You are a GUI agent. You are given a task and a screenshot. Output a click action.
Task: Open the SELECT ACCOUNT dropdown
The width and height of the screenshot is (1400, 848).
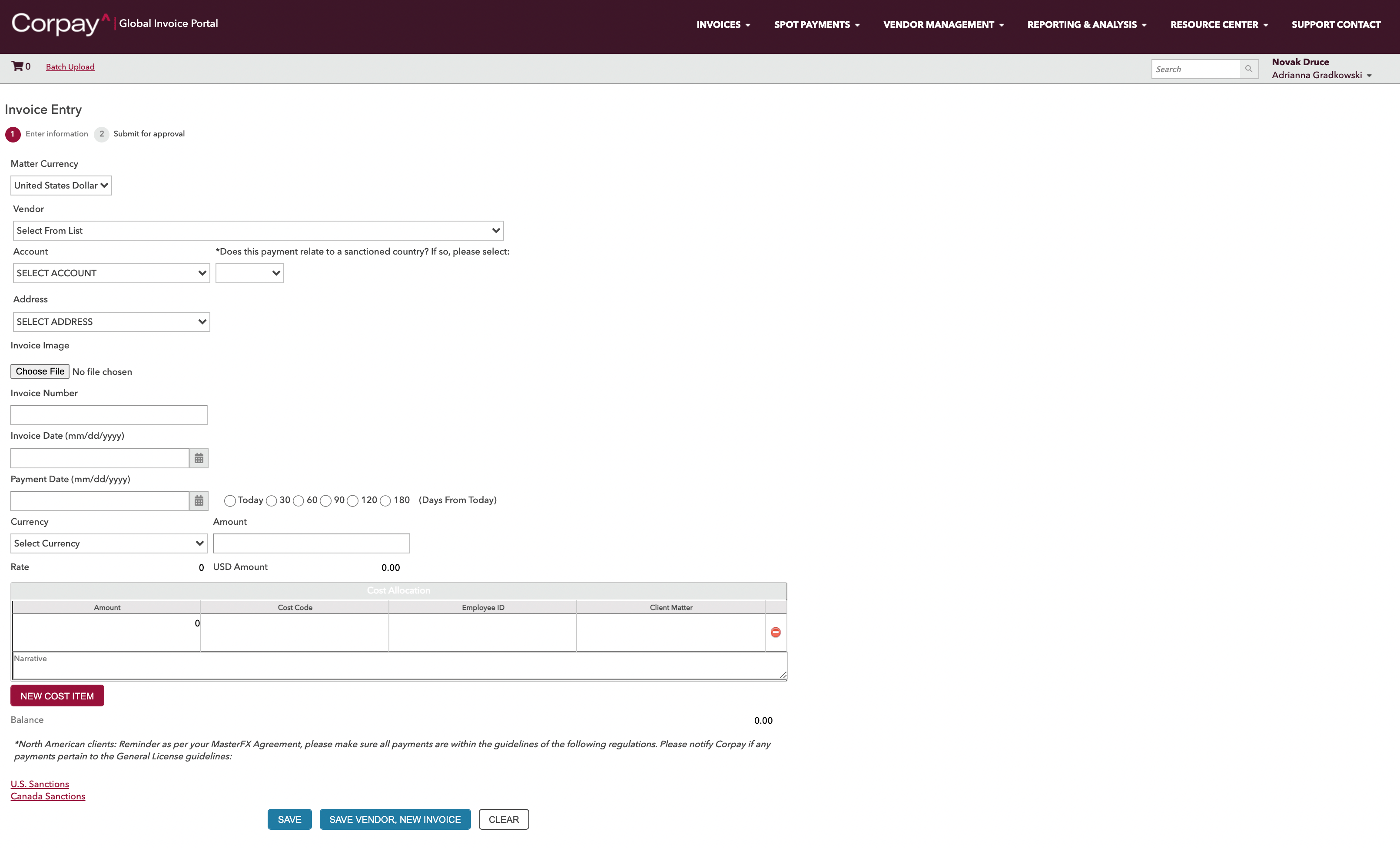pyautogui.click(x=111, y=273)
